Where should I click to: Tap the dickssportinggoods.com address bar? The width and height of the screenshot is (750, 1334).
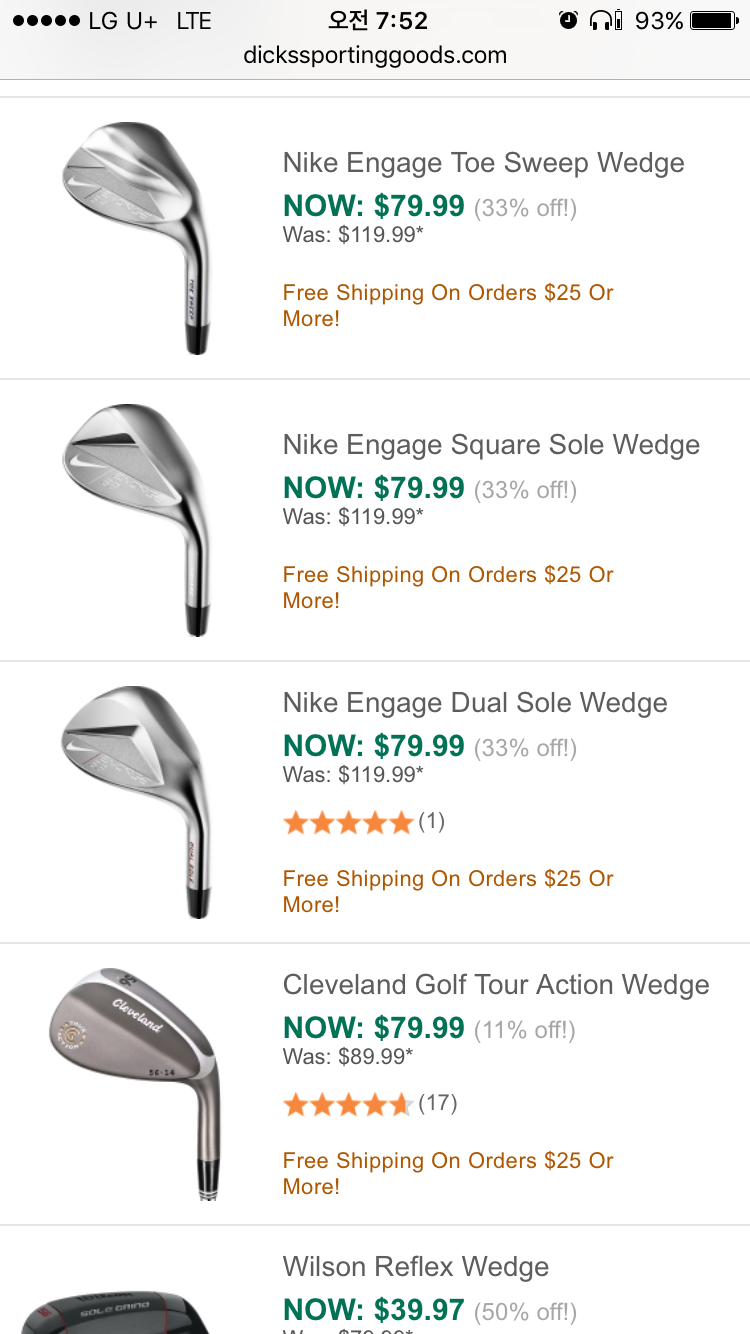[375, 55]
